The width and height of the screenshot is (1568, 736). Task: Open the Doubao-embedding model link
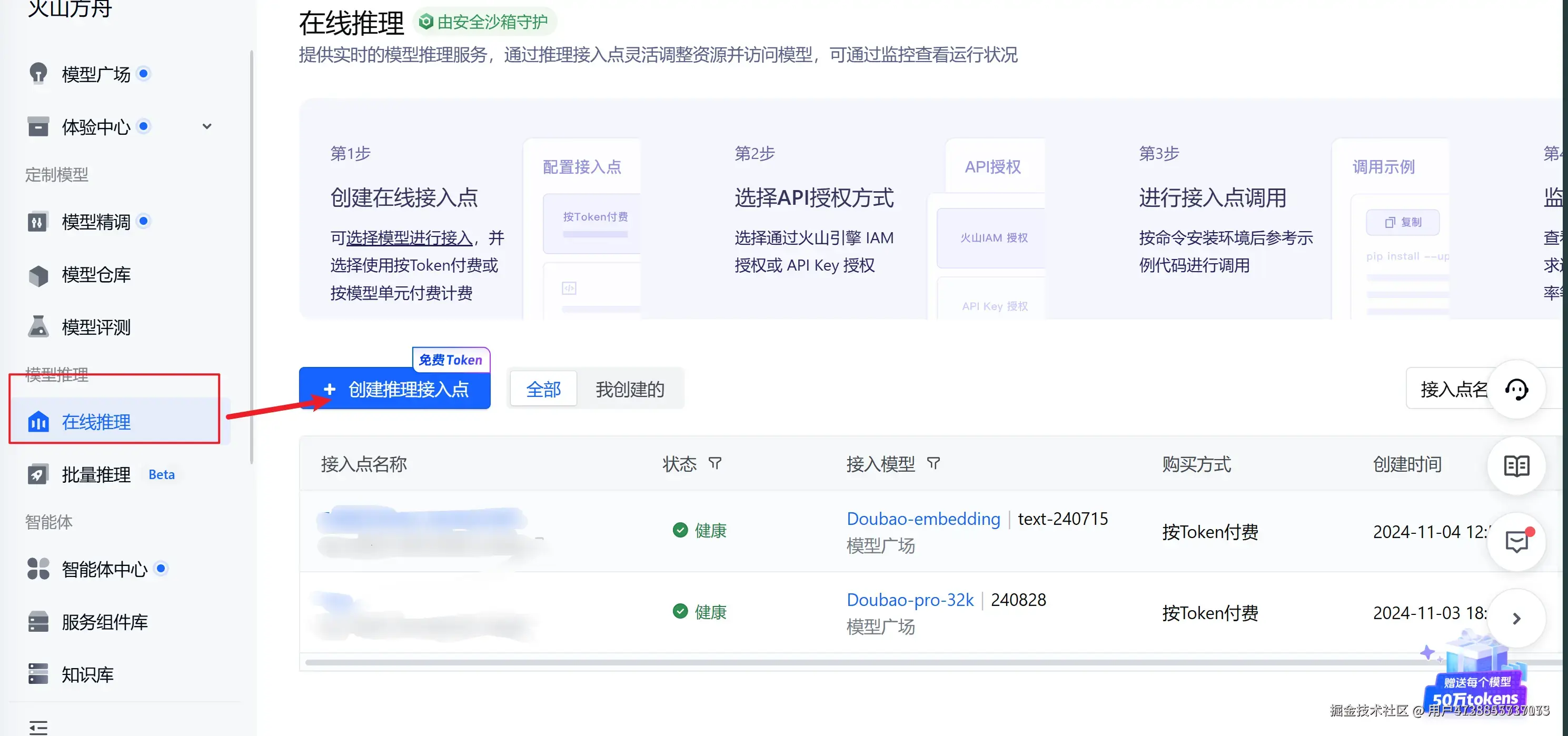[x=923, y=519]
